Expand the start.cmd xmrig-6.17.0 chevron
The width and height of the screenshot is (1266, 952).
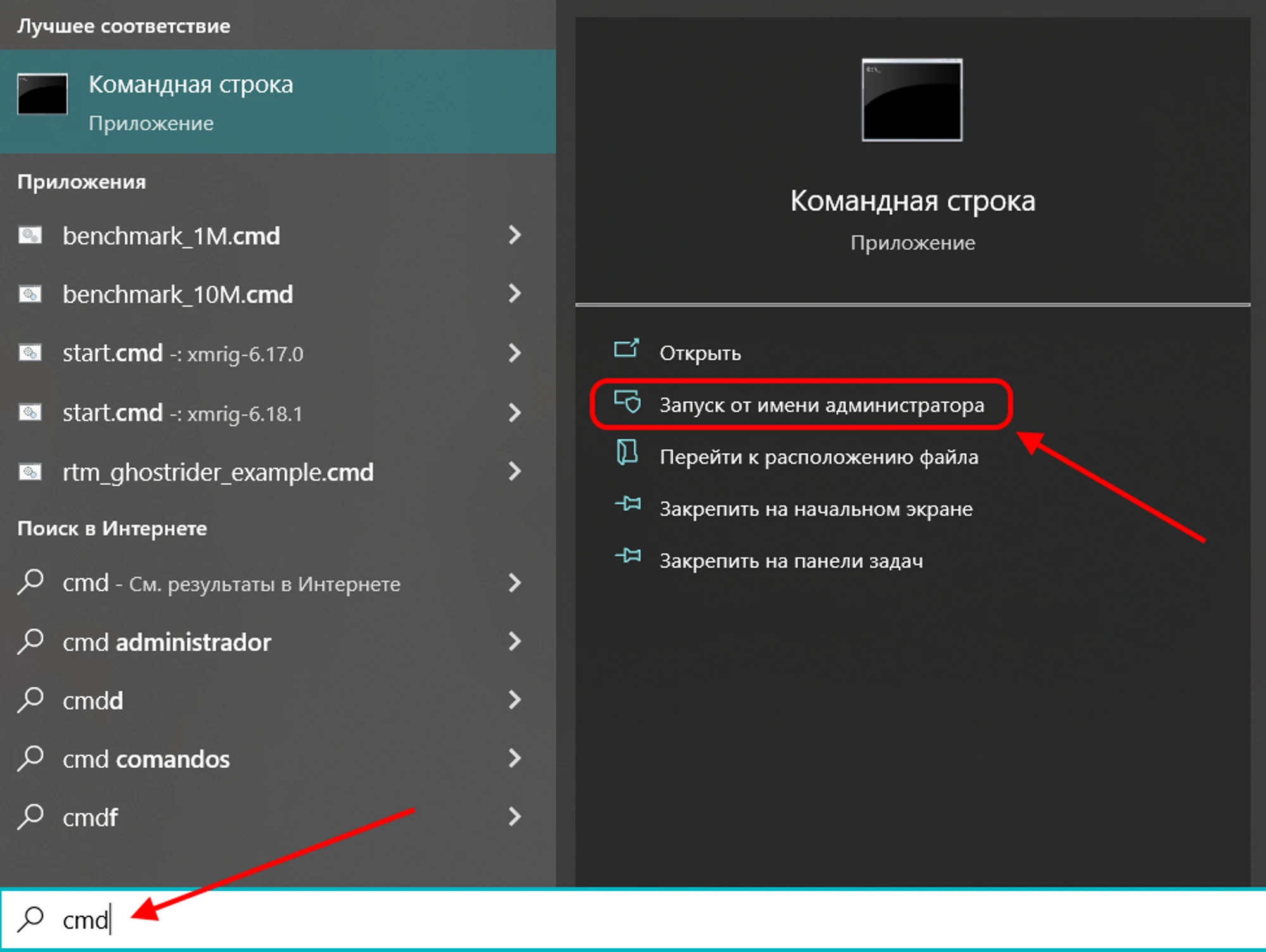515,353
